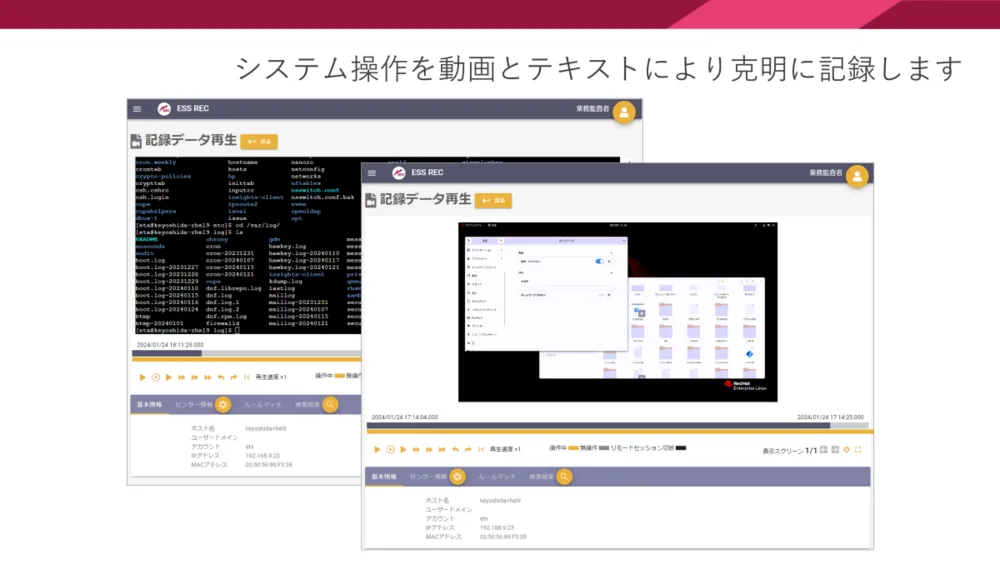Click アカウント label in back window
This screenshot has height=564, width=1000.
pyautogui.click(x=205, y=447)
